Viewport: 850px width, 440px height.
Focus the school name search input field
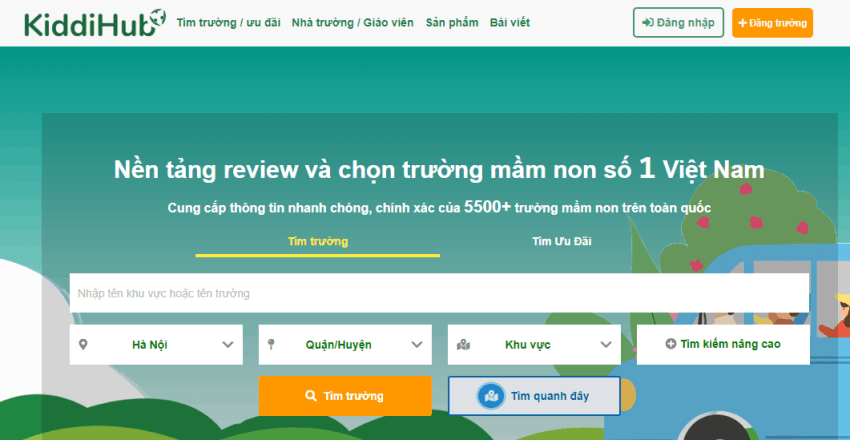(438, 293)
